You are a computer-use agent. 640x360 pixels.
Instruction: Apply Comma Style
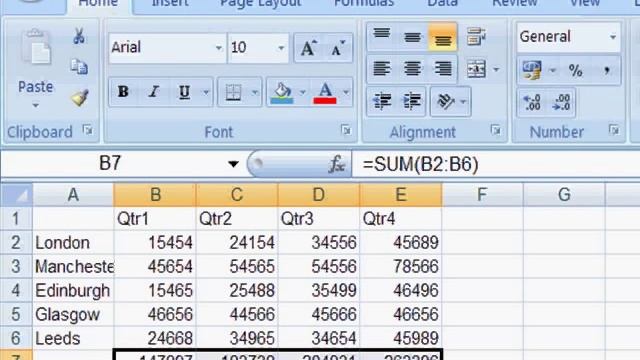(x=607, y=71)
